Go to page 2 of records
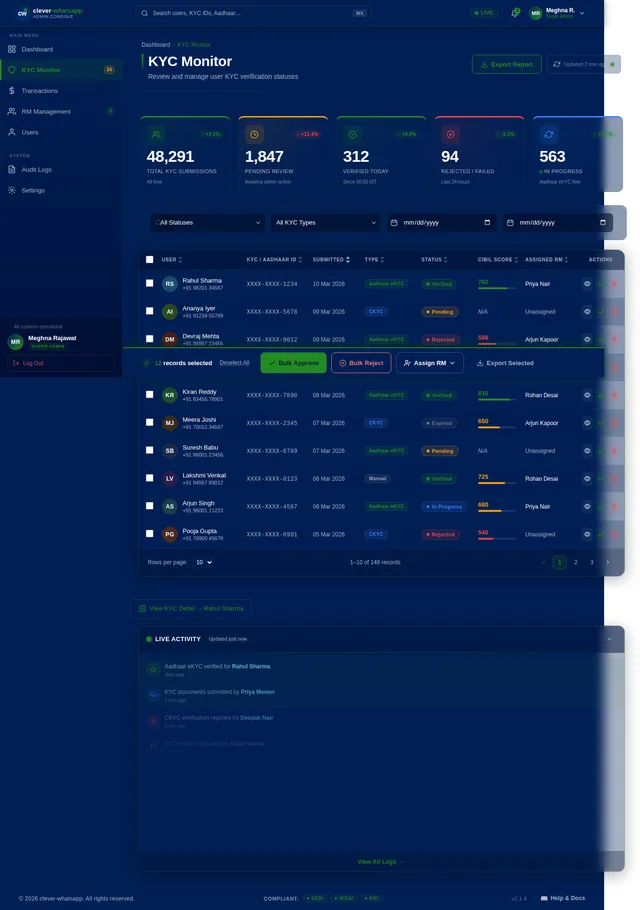640x910 pixels. click(576, 562)
